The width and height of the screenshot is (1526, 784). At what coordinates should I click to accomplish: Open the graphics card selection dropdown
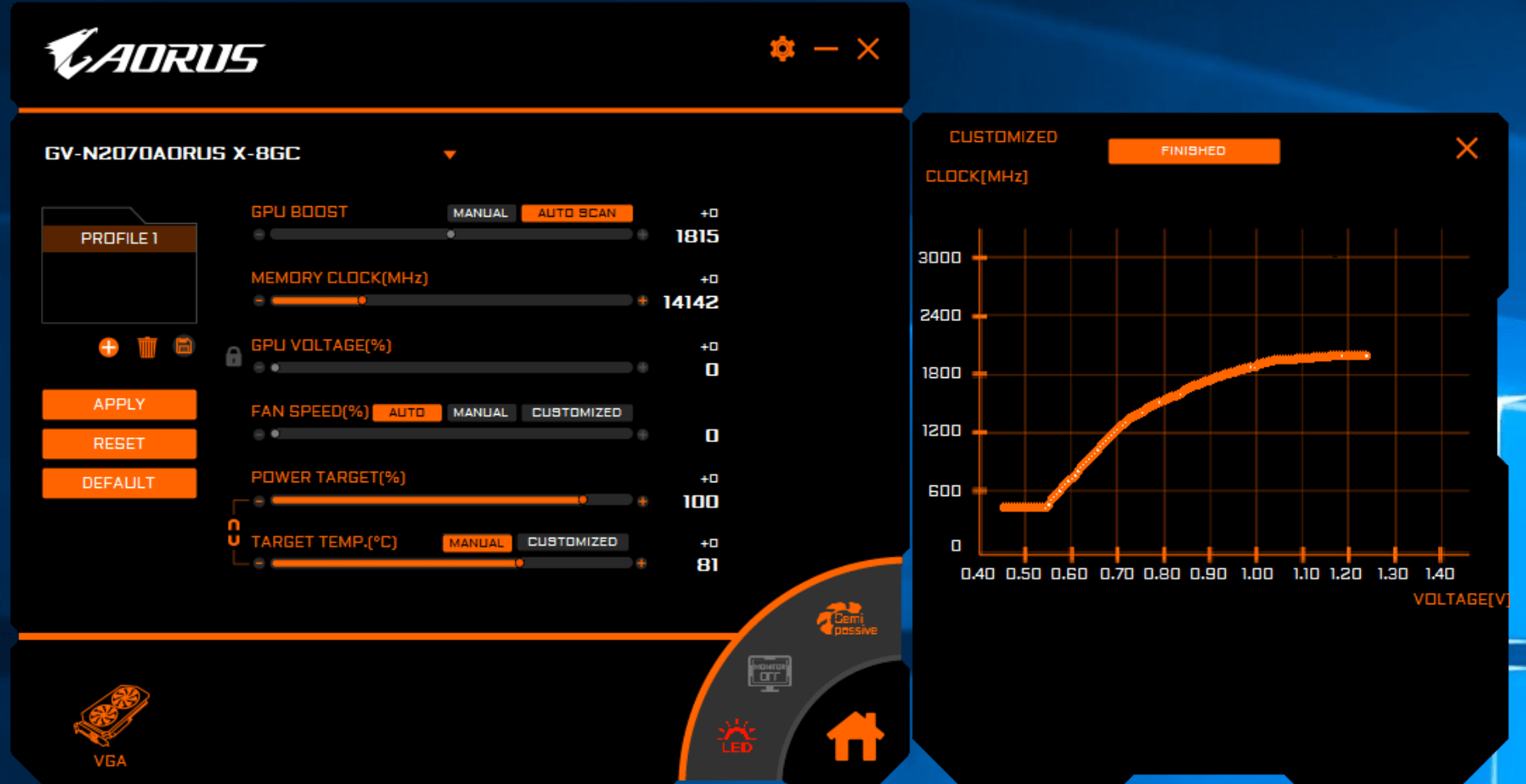[450, 154]
